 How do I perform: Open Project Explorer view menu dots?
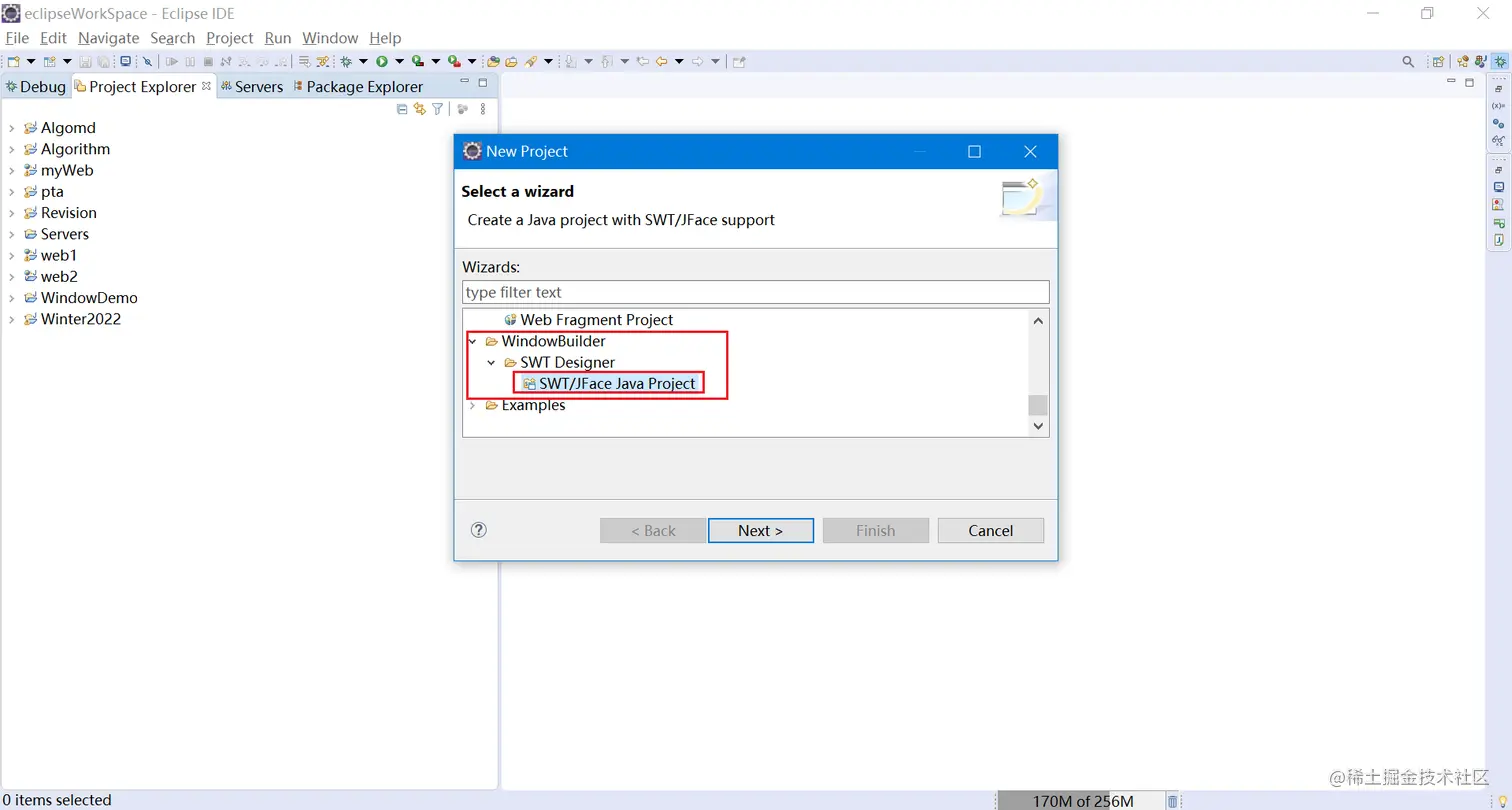(483, 109)
